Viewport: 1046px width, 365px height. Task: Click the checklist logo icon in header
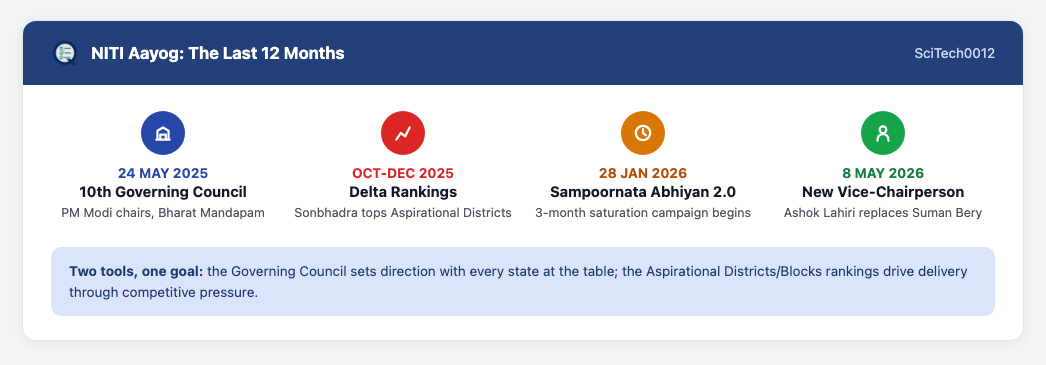coord(65,53)
